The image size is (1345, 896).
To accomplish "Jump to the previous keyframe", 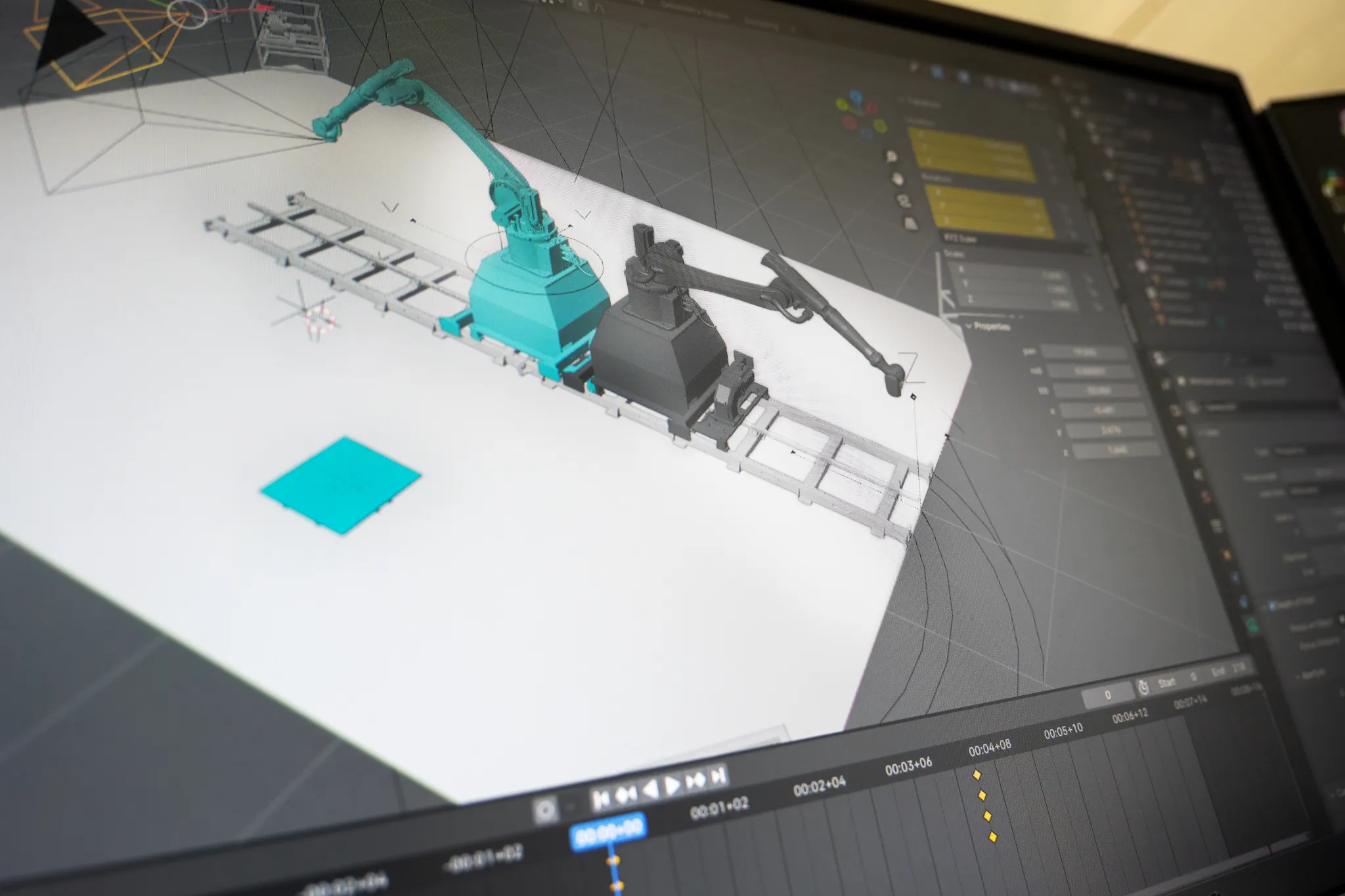I will 625,794.
